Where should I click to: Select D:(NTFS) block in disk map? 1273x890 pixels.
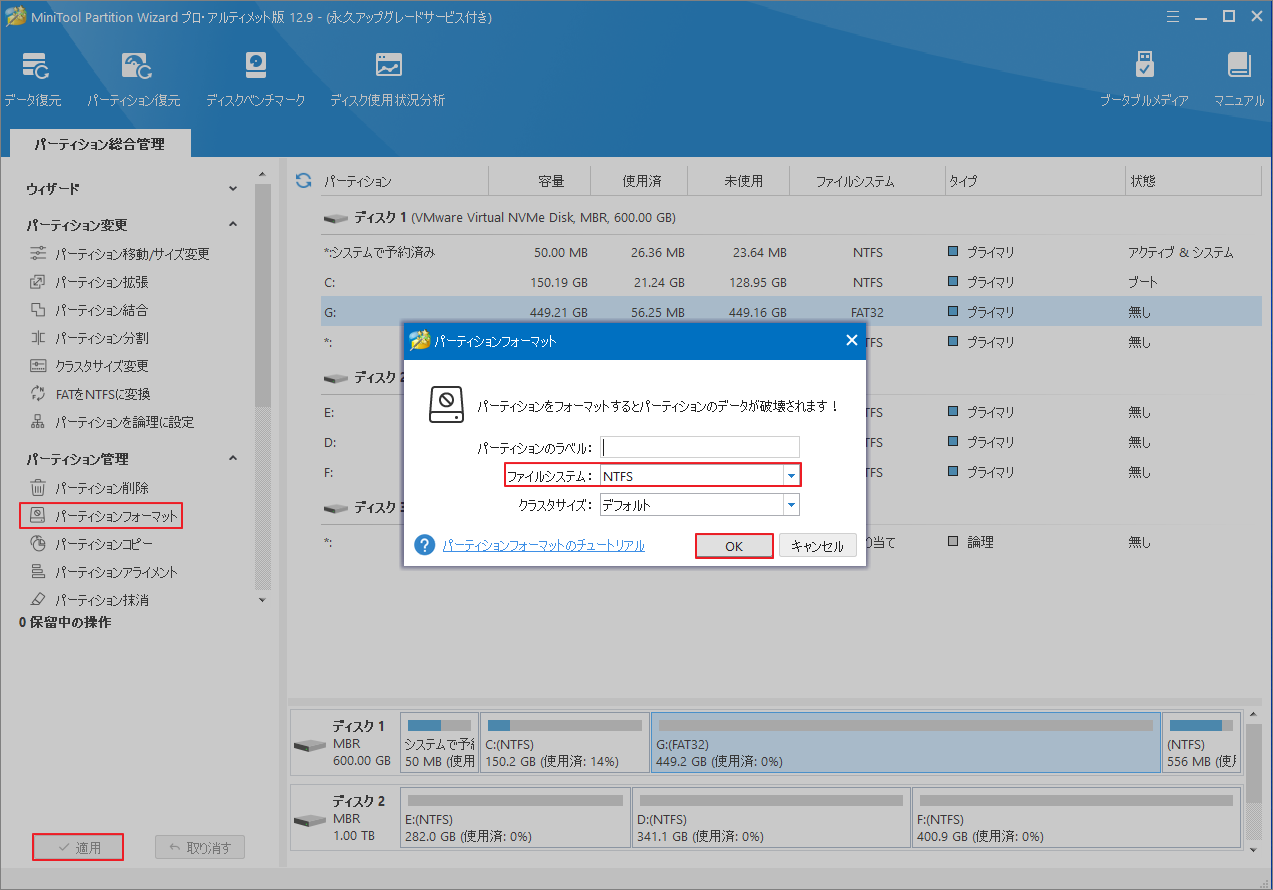coord(771,817)
